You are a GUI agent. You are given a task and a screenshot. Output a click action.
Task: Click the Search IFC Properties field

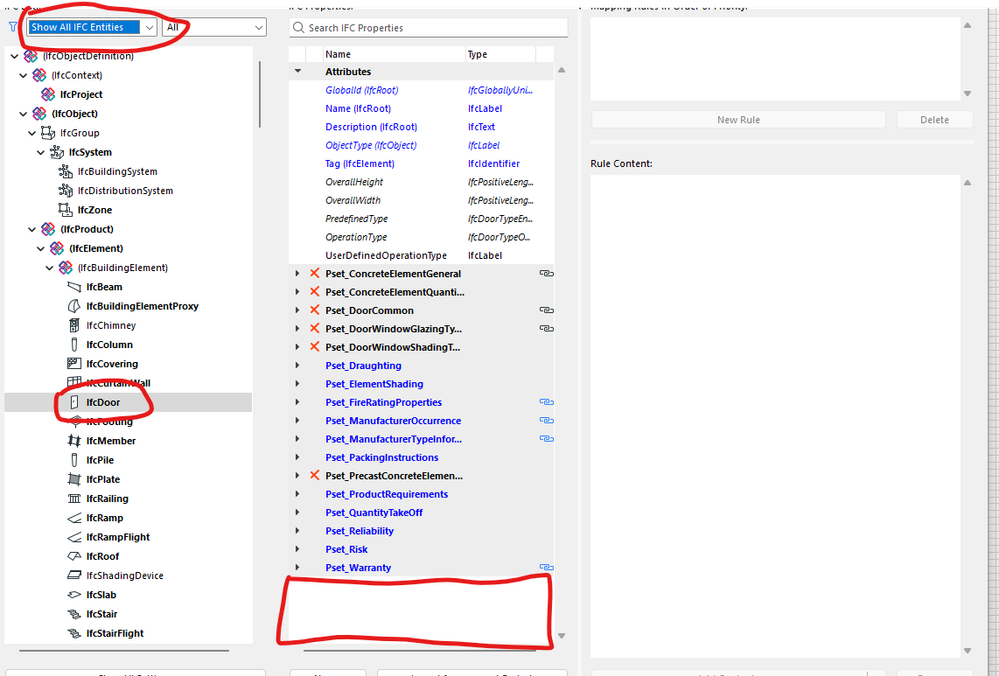pyautogui.click(x=428, y=27)
